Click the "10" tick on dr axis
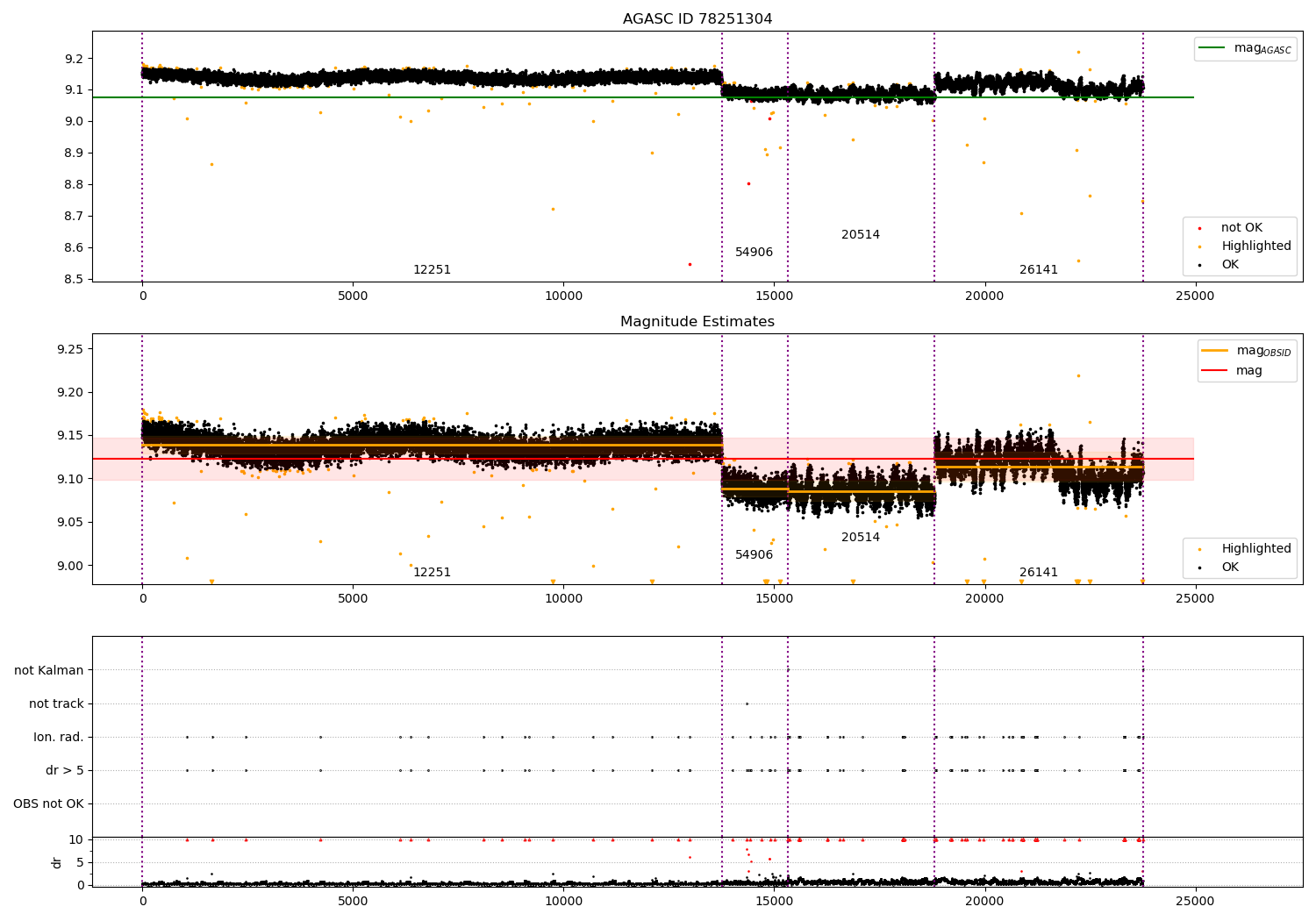Image resolution: width=1316 pixels, height=921 pixels. pos(76,840)
